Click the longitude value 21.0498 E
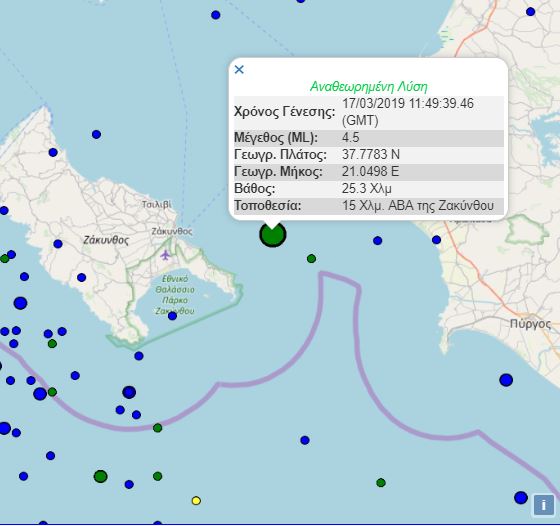Screen dimensions: 560x526 tap(370, 171)
